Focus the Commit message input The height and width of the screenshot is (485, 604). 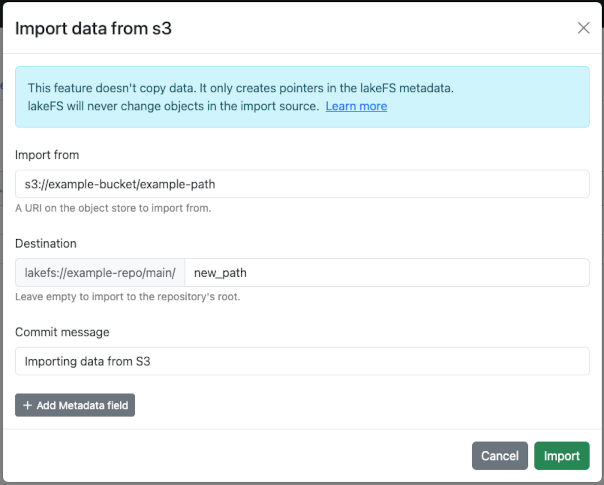302,361
